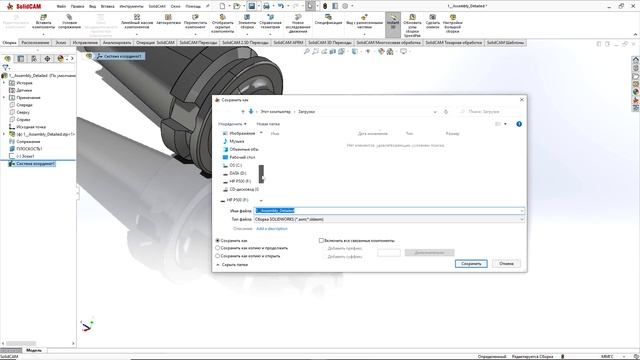Open the SolidCAM menu

(x=157, y=6)
